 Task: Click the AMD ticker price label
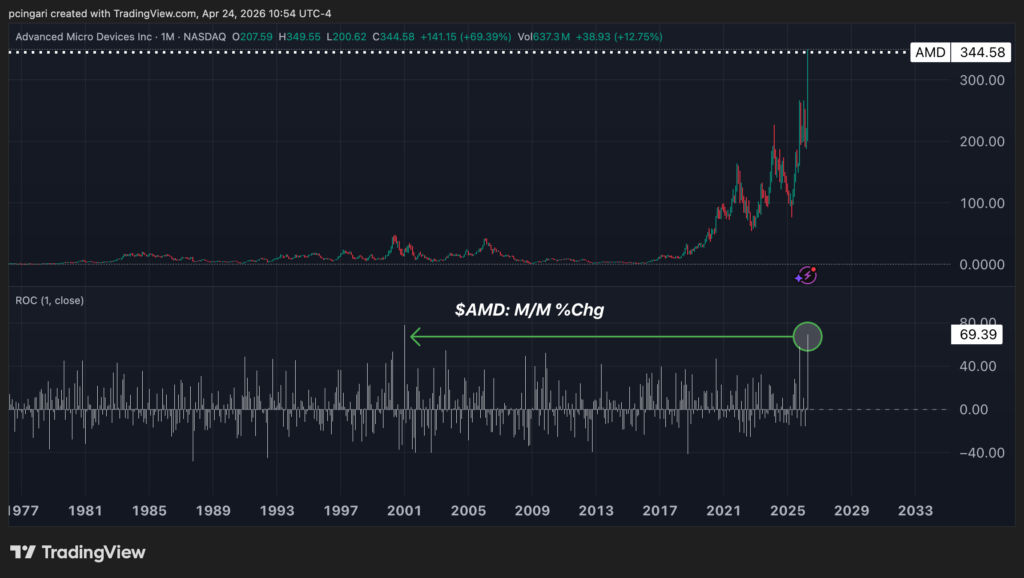pyautogui.click(x=930, y=52)
